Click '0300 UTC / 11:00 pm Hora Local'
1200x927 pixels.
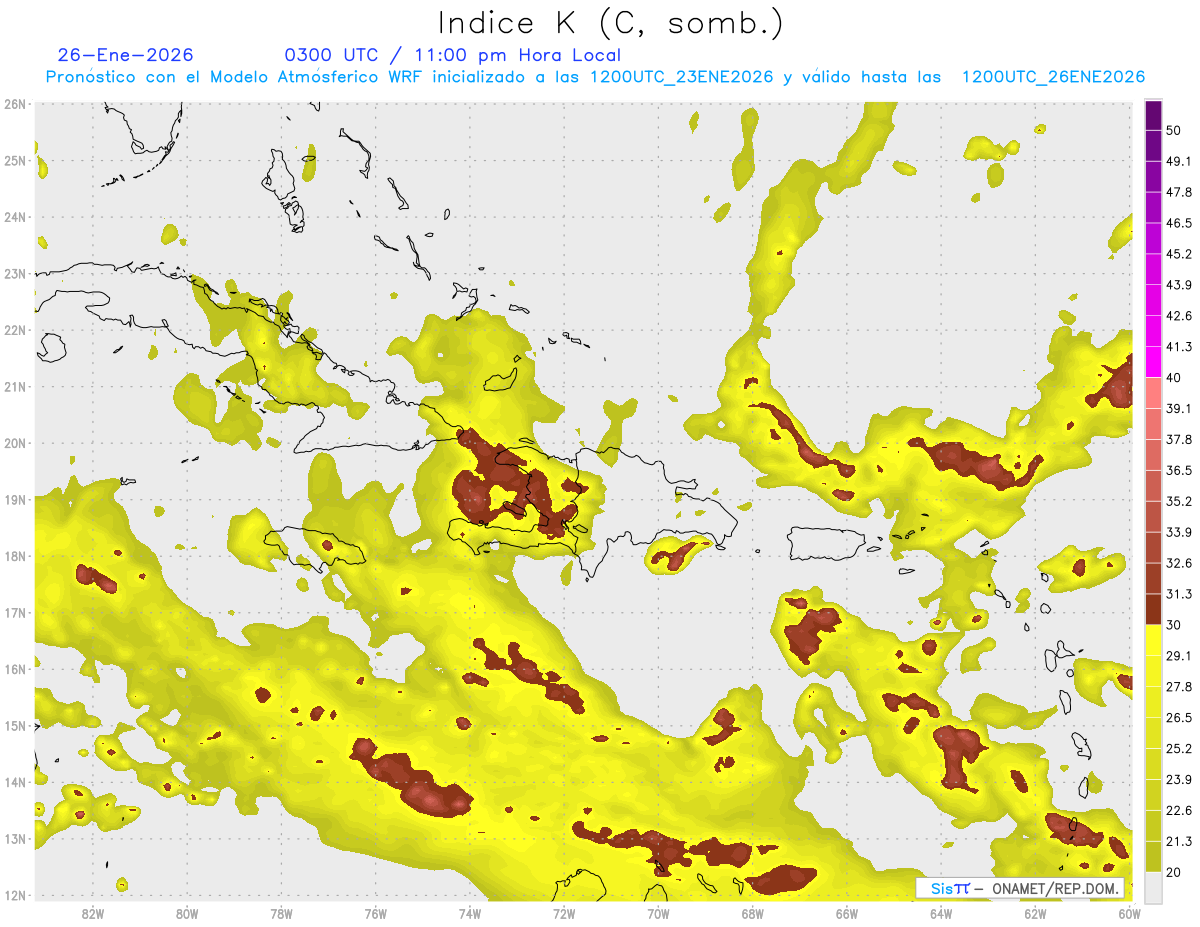tap(453, 55)
